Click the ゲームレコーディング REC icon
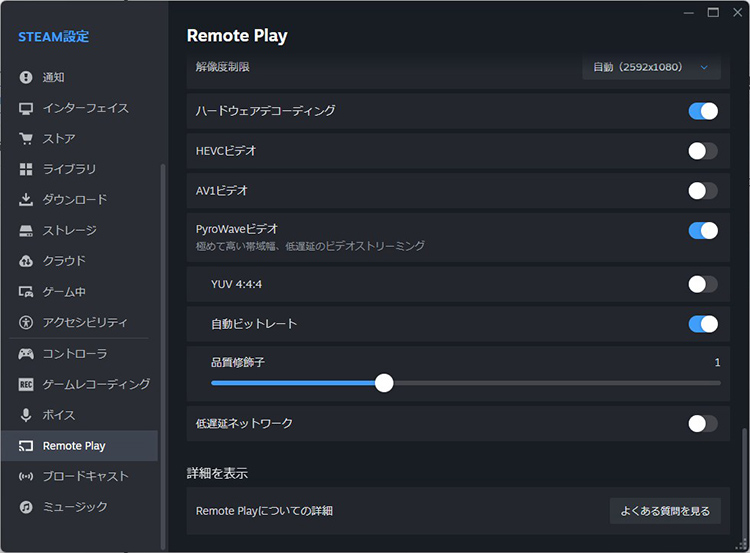This screenshot has height=553, width=750. pyautogui.click(x=26, y=384)
